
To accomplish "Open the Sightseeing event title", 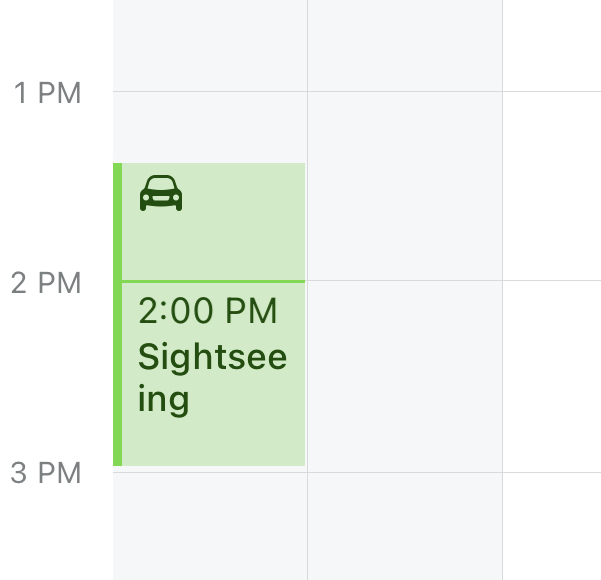I will 212,378.
